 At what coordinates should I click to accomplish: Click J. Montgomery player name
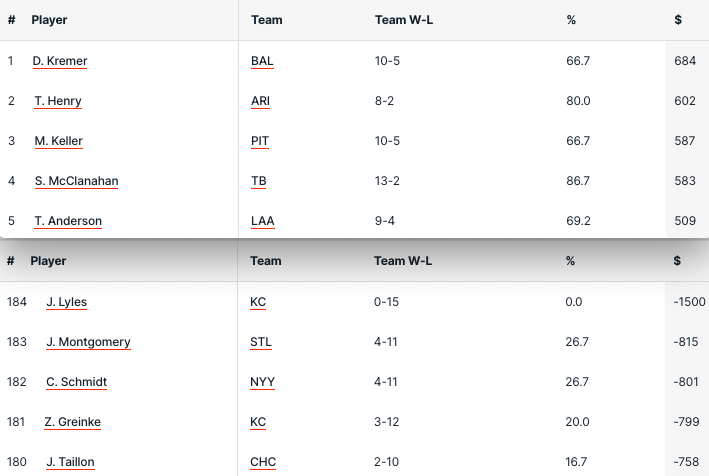click(88, 342)
